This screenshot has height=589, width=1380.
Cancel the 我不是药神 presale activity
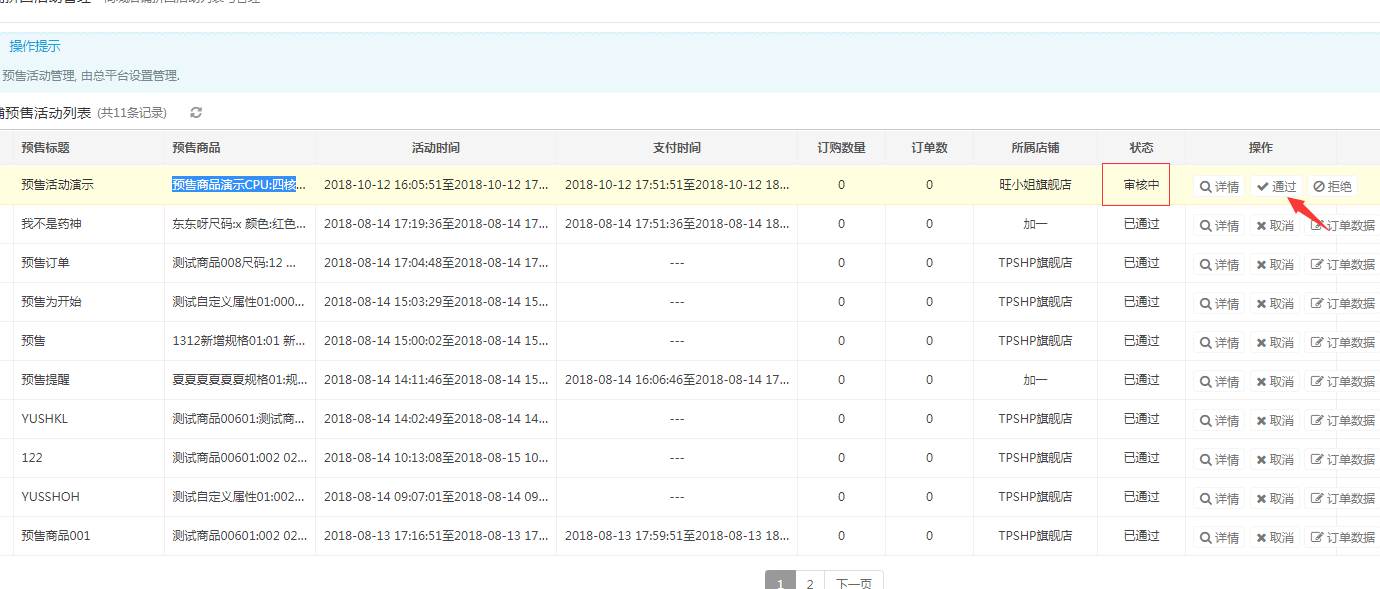tap(1275, 226)
